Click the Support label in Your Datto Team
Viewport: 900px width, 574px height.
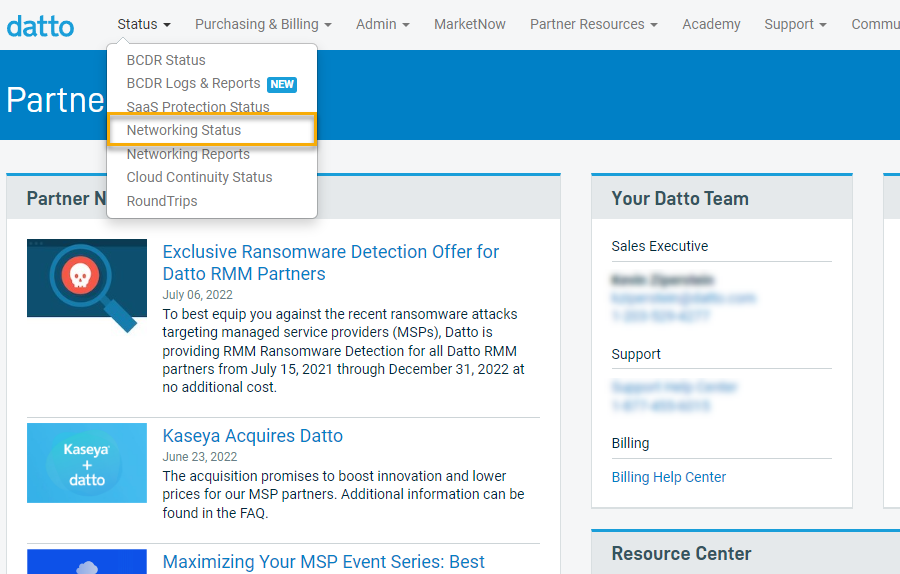pos(636,354)
